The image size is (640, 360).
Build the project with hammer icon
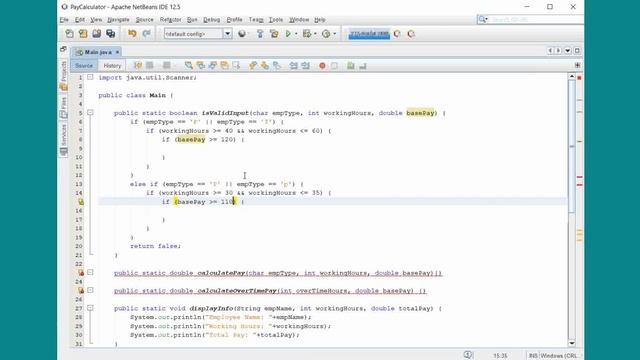260,34
